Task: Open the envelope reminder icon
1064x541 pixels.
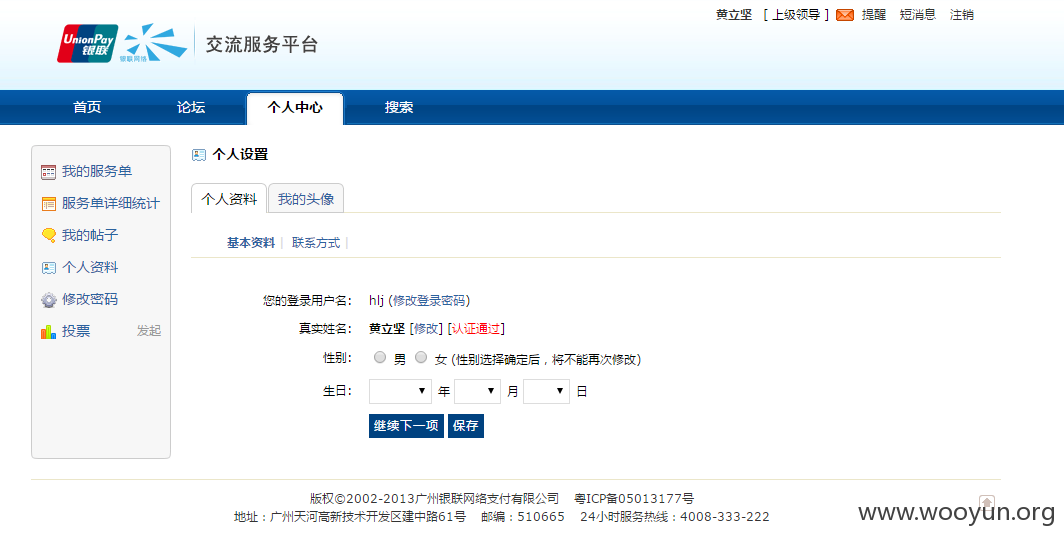Action: point(845,15)
